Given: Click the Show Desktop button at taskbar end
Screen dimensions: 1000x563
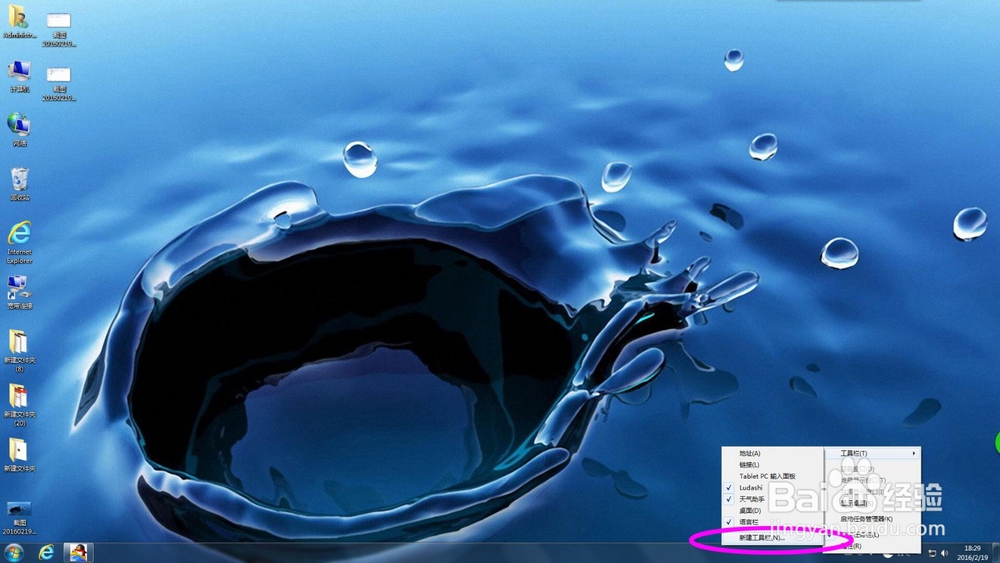Looking at the screenshot, I should tap(996, 552).
